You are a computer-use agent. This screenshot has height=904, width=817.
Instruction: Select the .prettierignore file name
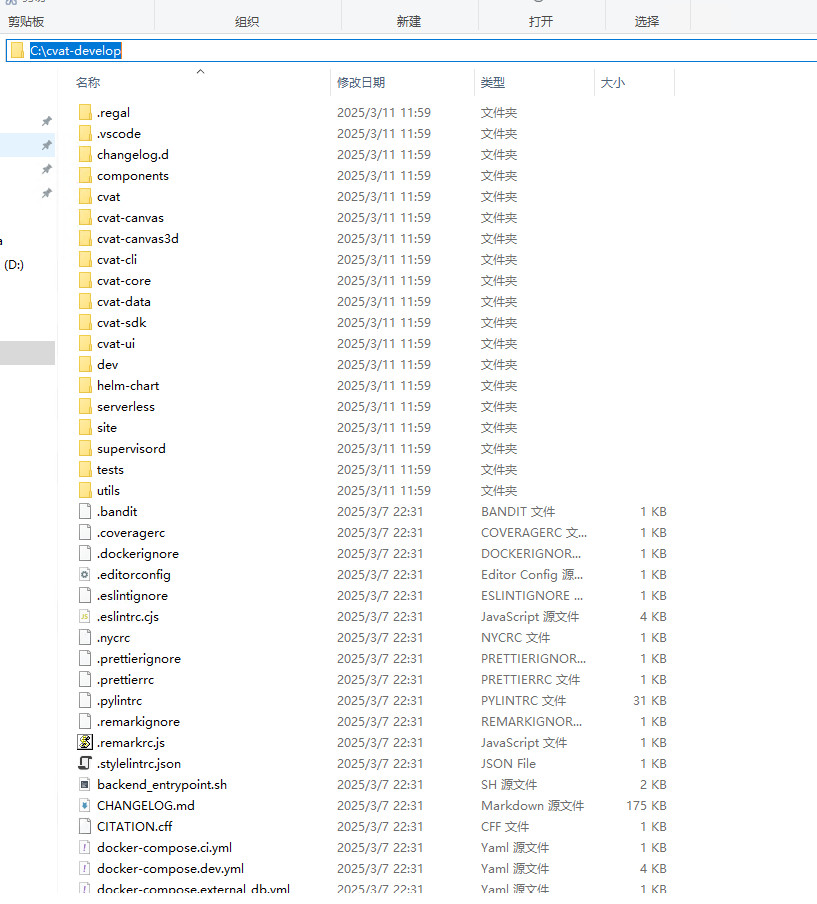(139, 658)
